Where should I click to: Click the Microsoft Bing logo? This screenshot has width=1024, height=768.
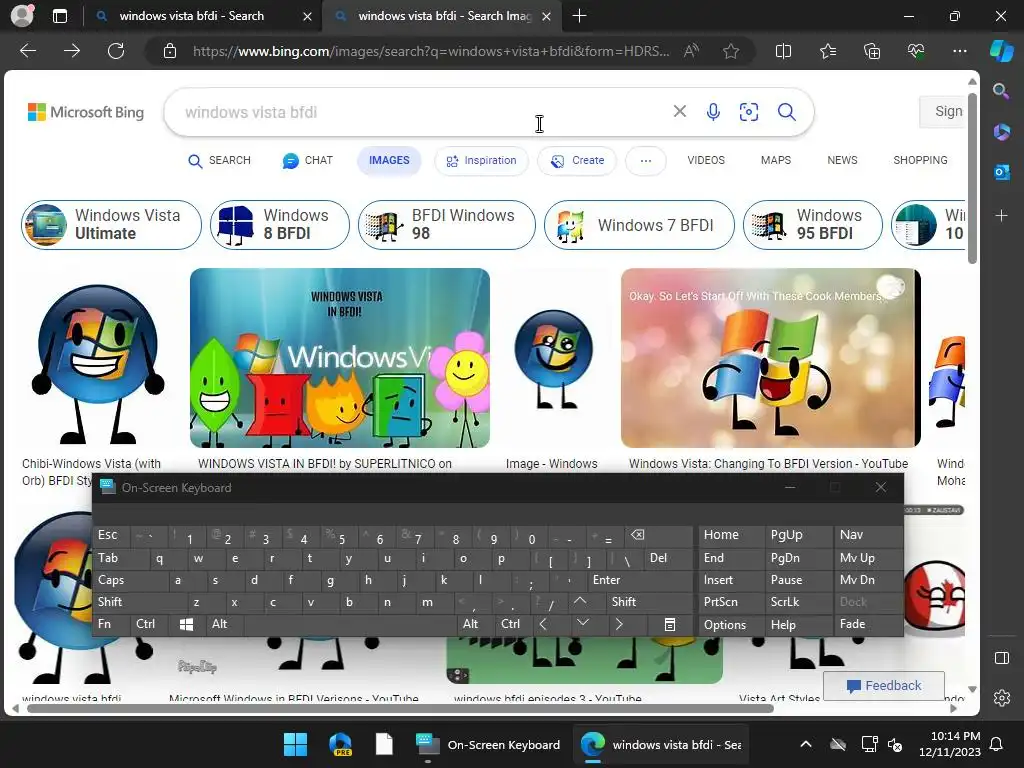click(x=86, y=112)
